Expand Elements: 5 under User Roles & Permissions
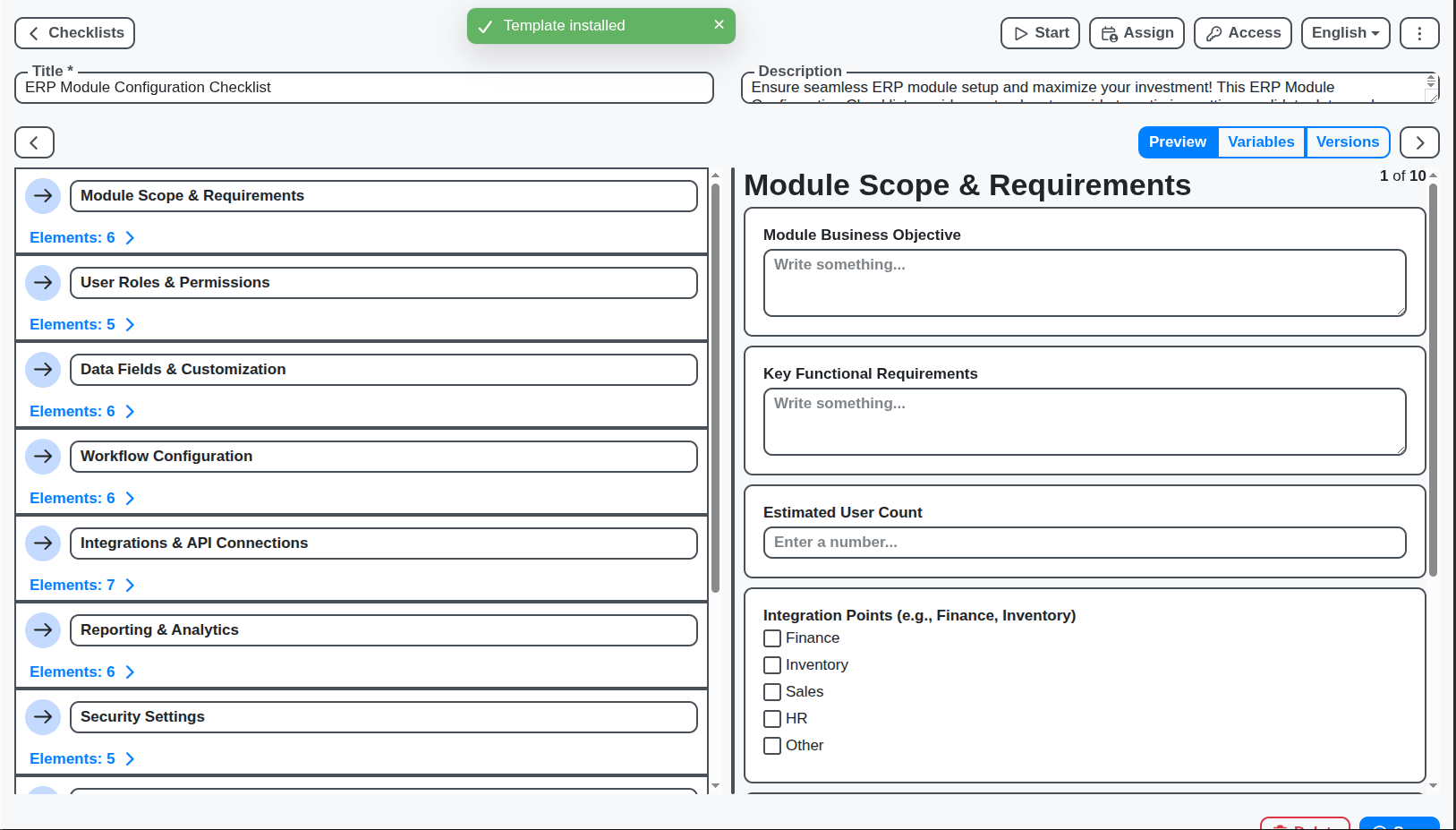The height and width of the screenshot is (830, 1456). pyautogui.click(x=82, y=324)
